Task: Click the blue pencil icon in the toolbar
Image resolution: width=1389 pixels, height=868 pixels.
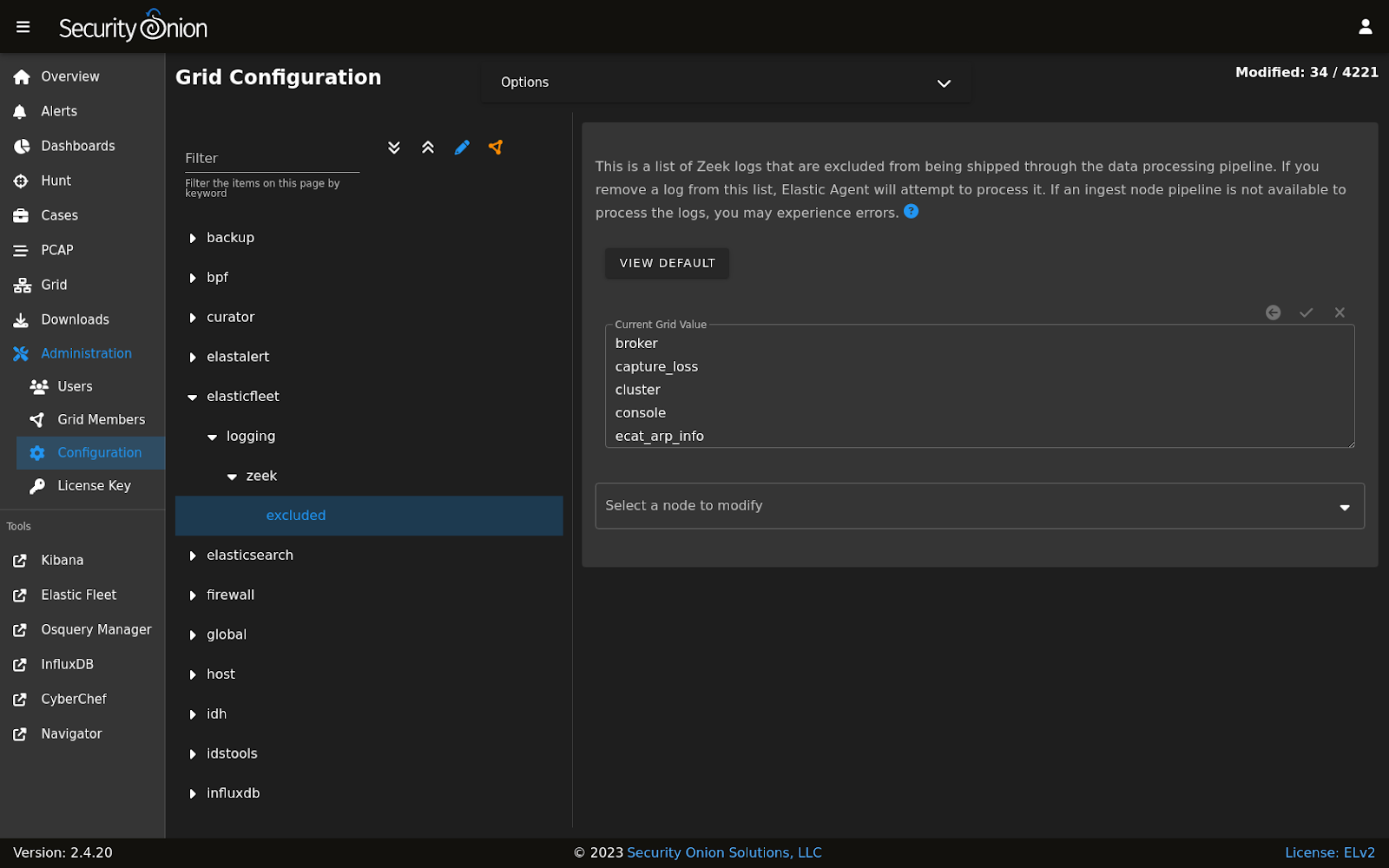Action: click(x=462, y=148)
